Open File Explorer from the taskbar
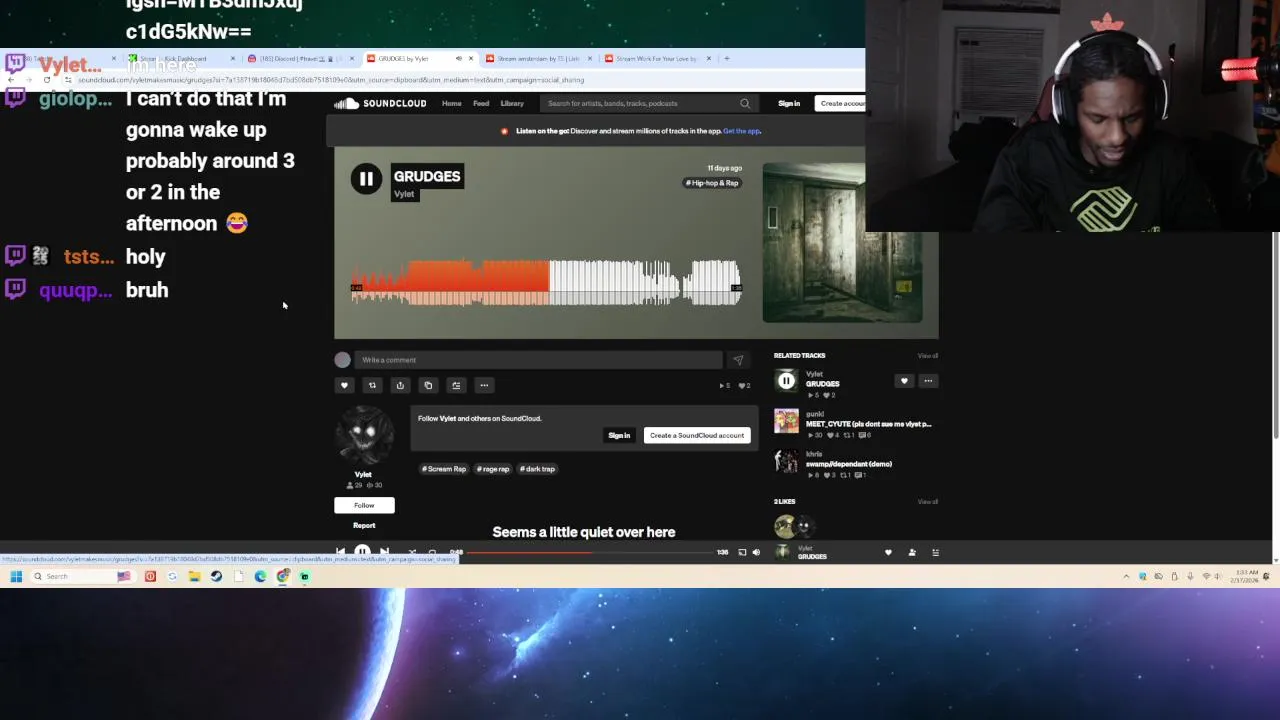 pos(194,576)
